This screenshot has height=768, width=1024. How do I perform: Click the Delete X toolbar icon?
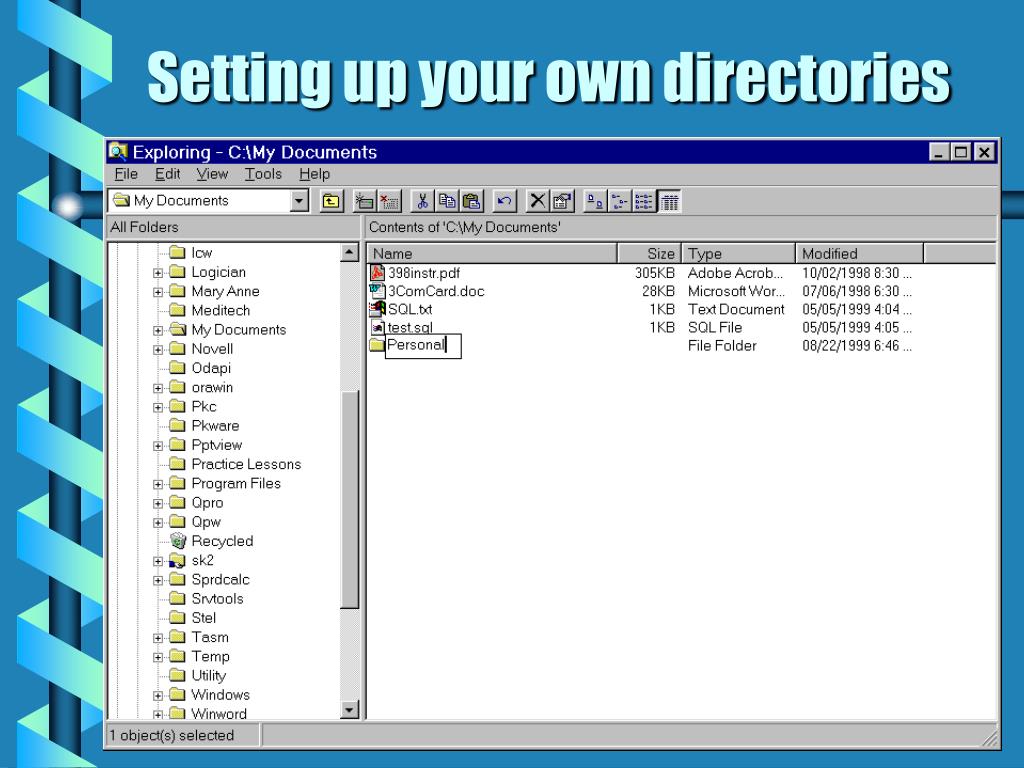[538, 201]
